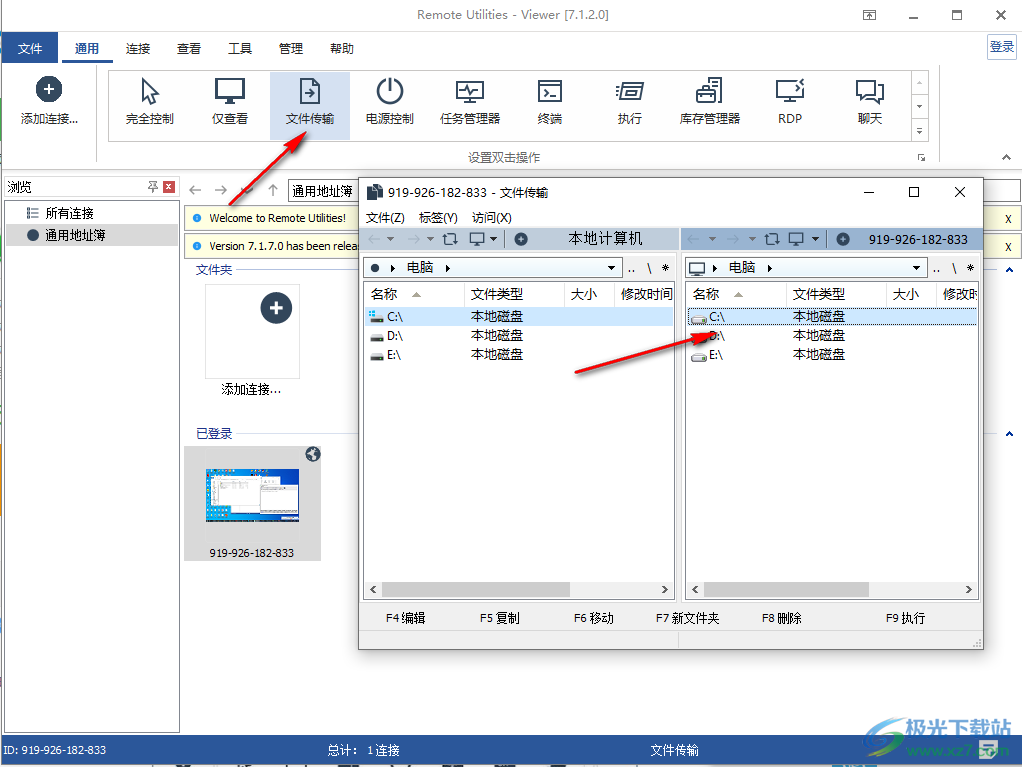Switch to the Help ribbon tab
This screenshot has width=1022, height=767.
click(342, 48)
